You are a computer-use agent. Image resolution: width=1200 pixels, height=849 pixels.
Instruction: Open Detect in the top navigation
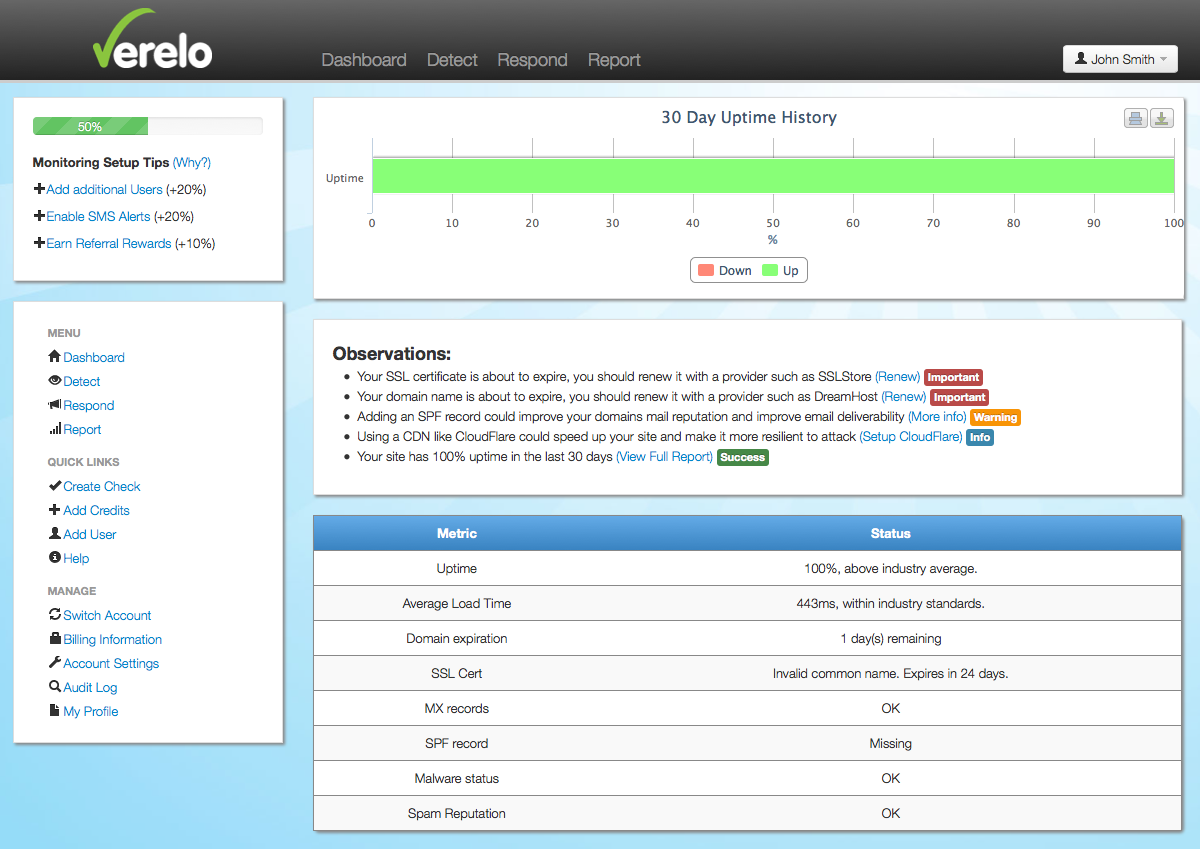(x=452, y=60)
